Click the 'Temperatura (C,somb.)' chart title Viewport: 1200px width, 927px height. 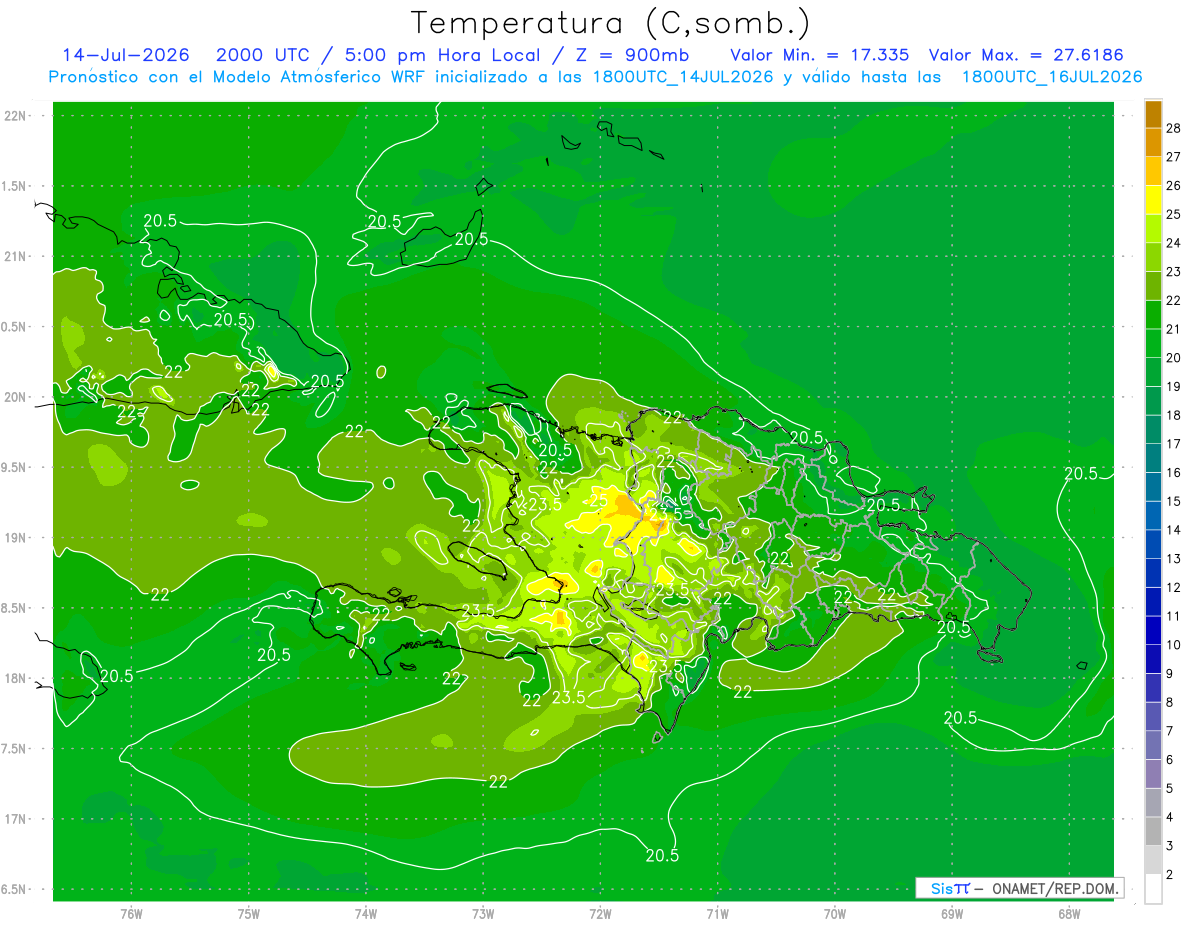(611, 24)
